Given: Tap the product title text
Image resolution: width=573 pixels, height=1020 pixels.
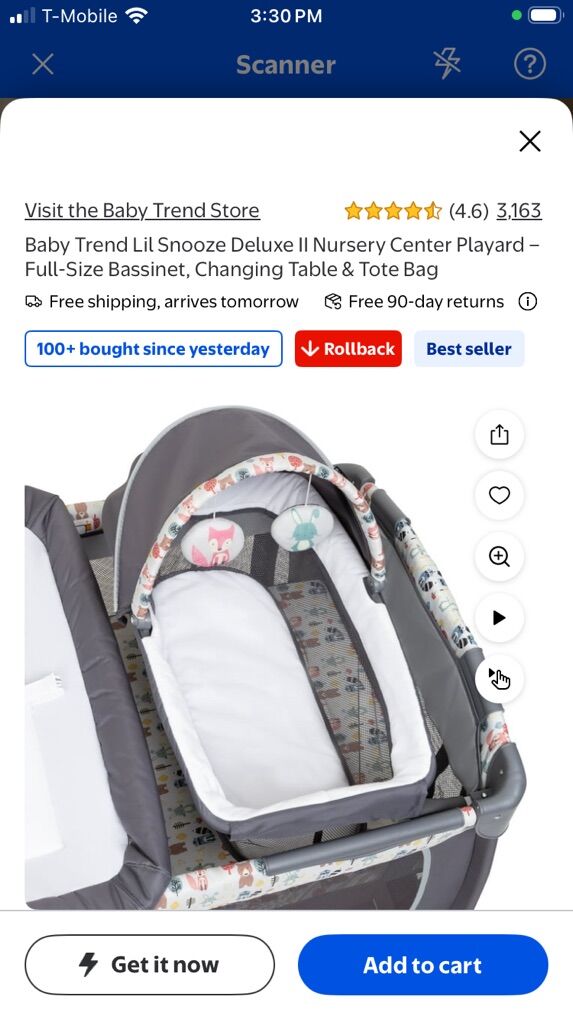Looking at the screenshot, I should [x=282, y=257].
